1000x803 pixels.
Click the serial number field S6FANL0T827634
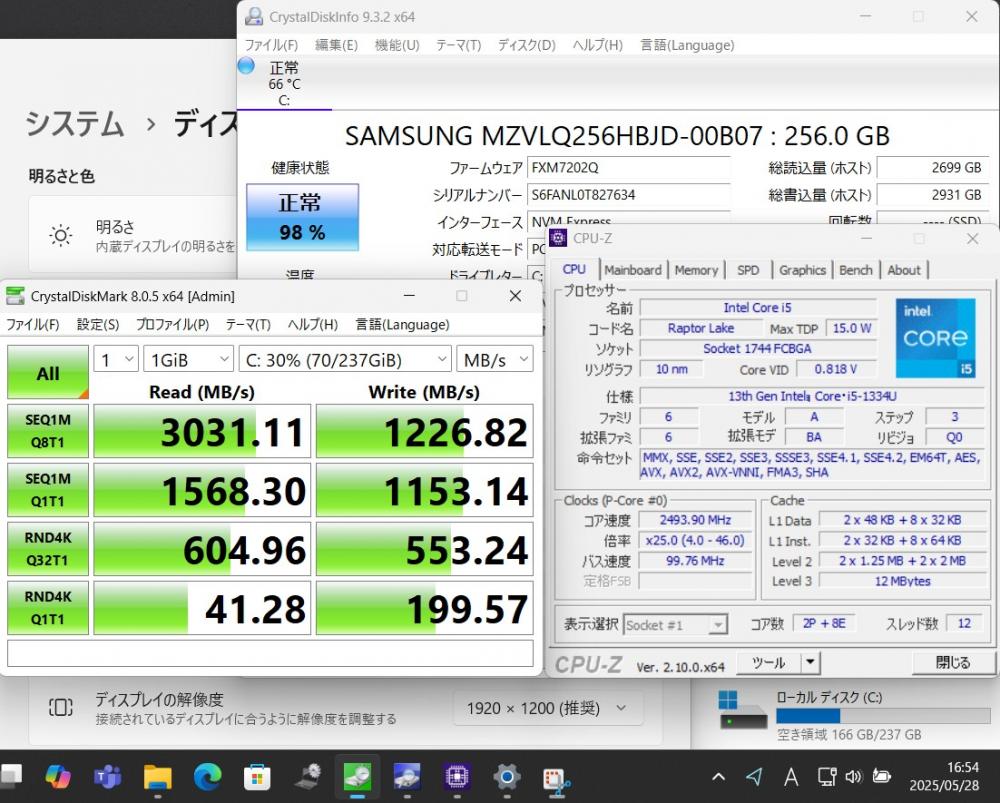[629, 195]
